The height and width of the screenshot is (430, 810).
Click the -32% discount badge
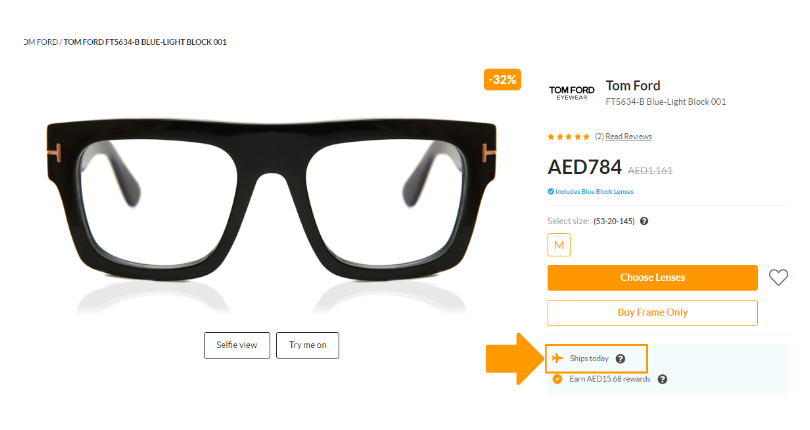tap(502, 80)
